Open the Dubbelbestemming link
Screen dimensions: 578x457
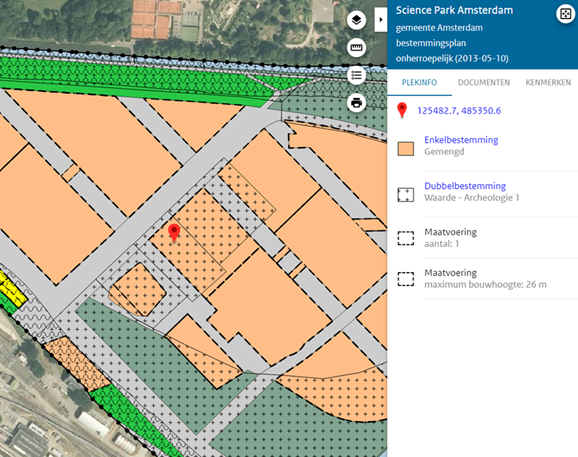(x=465, y=186)
